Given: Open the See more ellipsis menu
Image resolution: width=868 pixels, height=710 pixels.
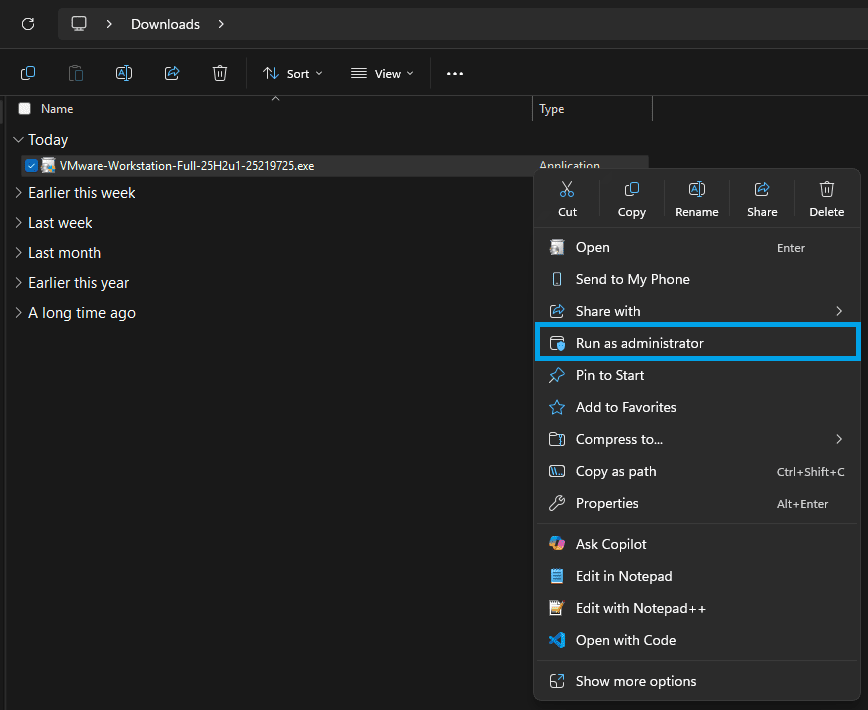Looking at the screenshot, I should coord(454,74).
